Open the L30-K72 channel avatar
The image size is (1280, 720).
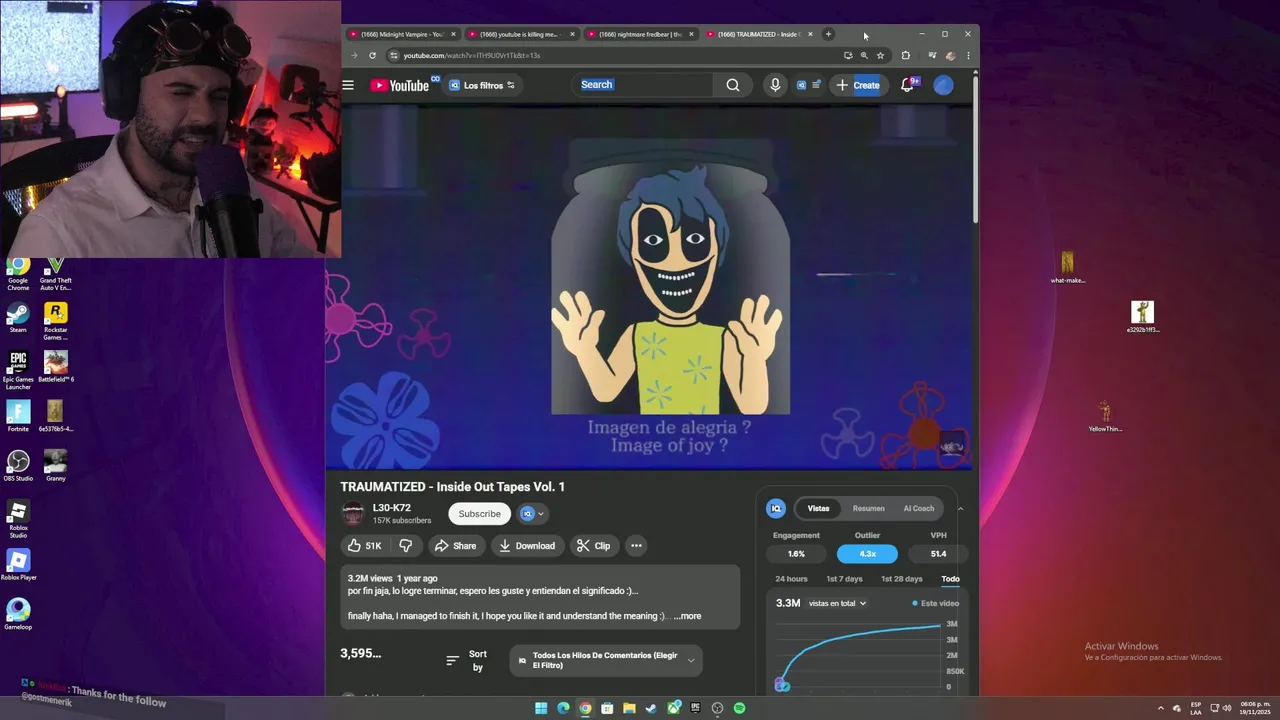[x=353, y=514]
